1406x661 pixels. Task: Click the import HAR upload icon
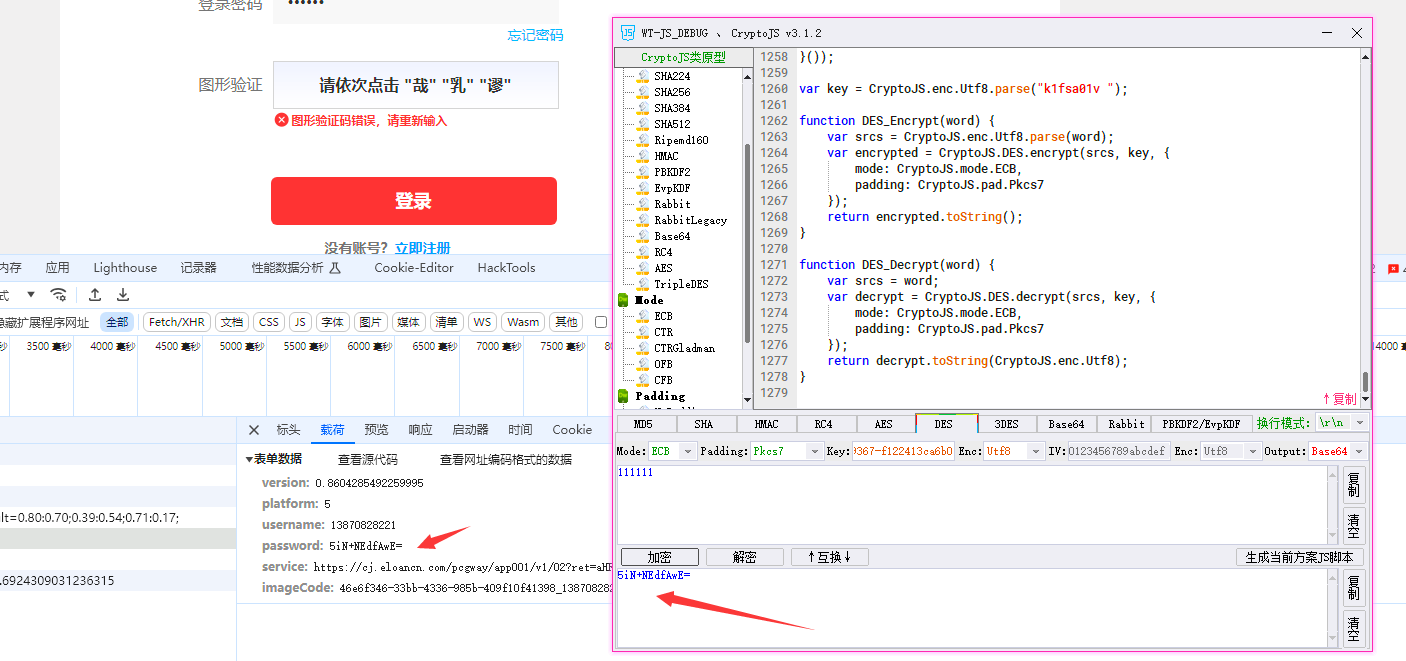(x=95, y=294)
